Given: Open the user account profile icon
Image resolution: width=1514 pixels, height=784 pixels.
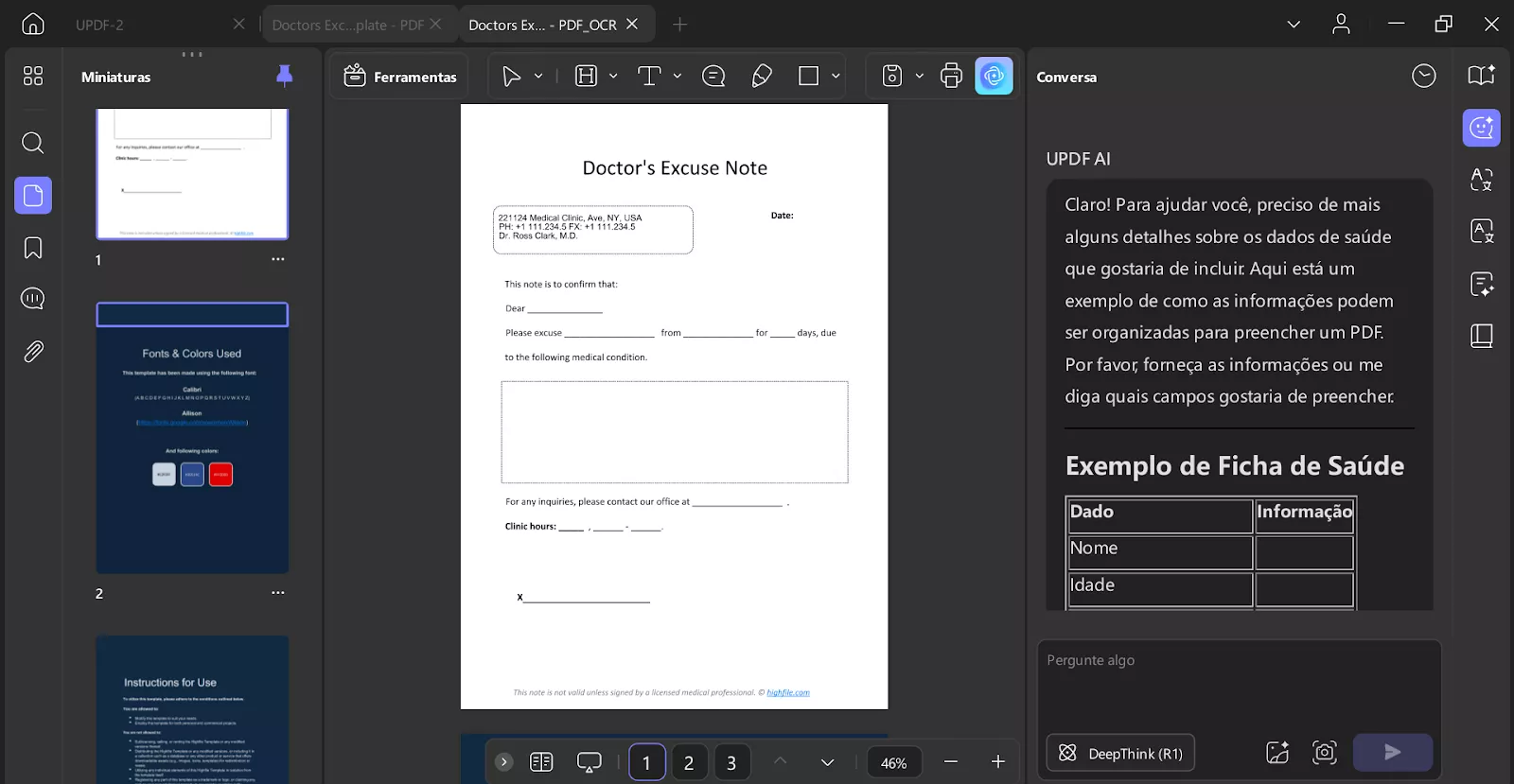Looking at the screenshot, I should (1341, 24).
